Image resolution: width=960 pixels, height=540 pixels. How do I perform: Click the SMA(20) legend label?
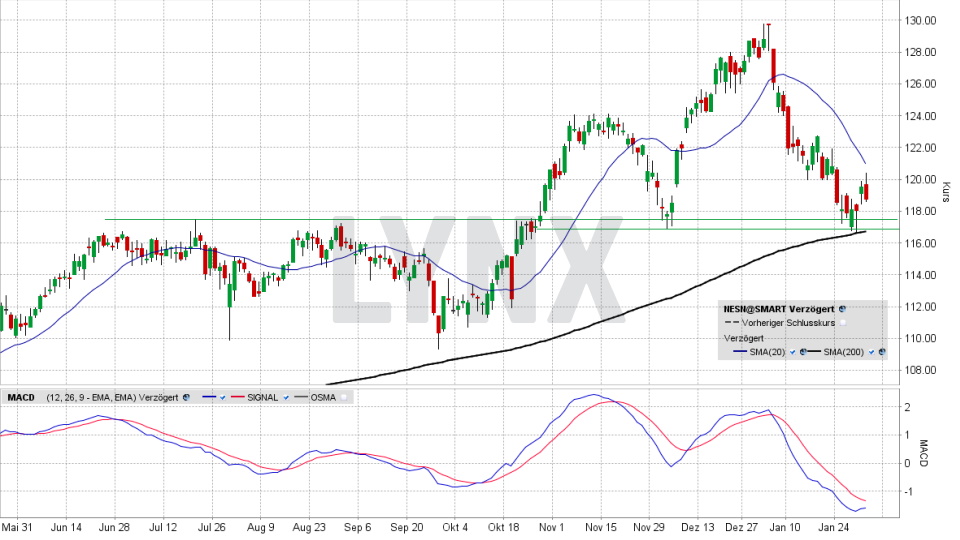(767, 352)
